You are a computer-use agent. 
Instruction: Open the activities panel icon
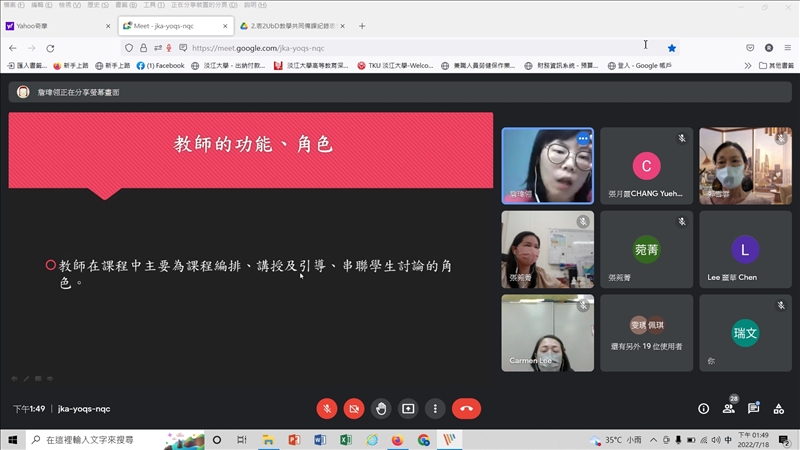(x=779, y=408)
